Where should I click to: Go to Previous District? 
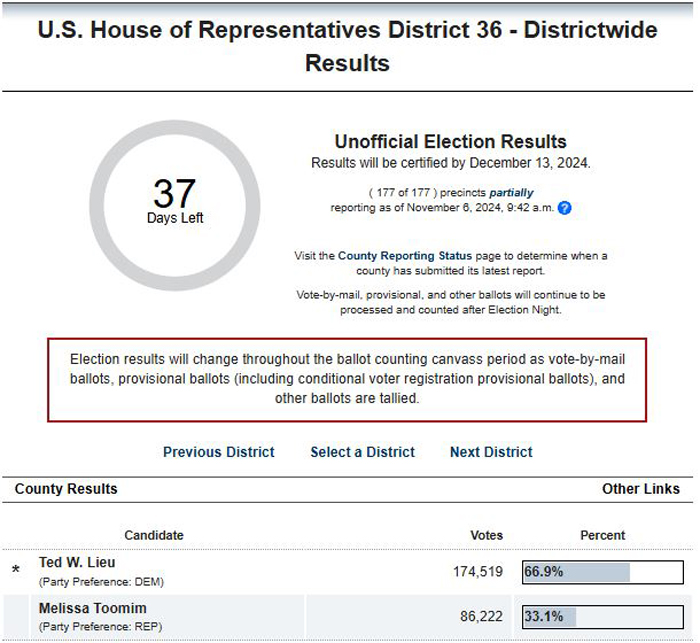tap(219, 452)
